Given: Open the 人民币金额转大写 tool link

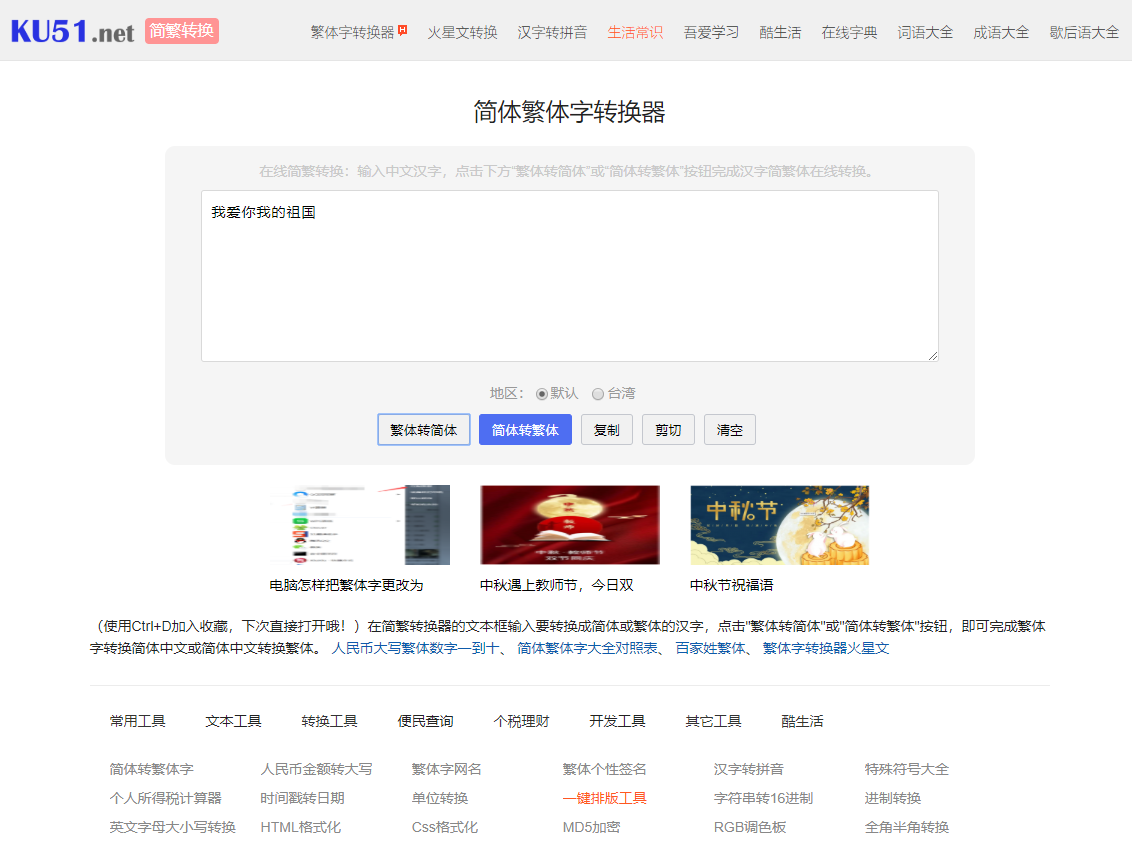Looking at the screenshot, I should (x=316, y=770).
